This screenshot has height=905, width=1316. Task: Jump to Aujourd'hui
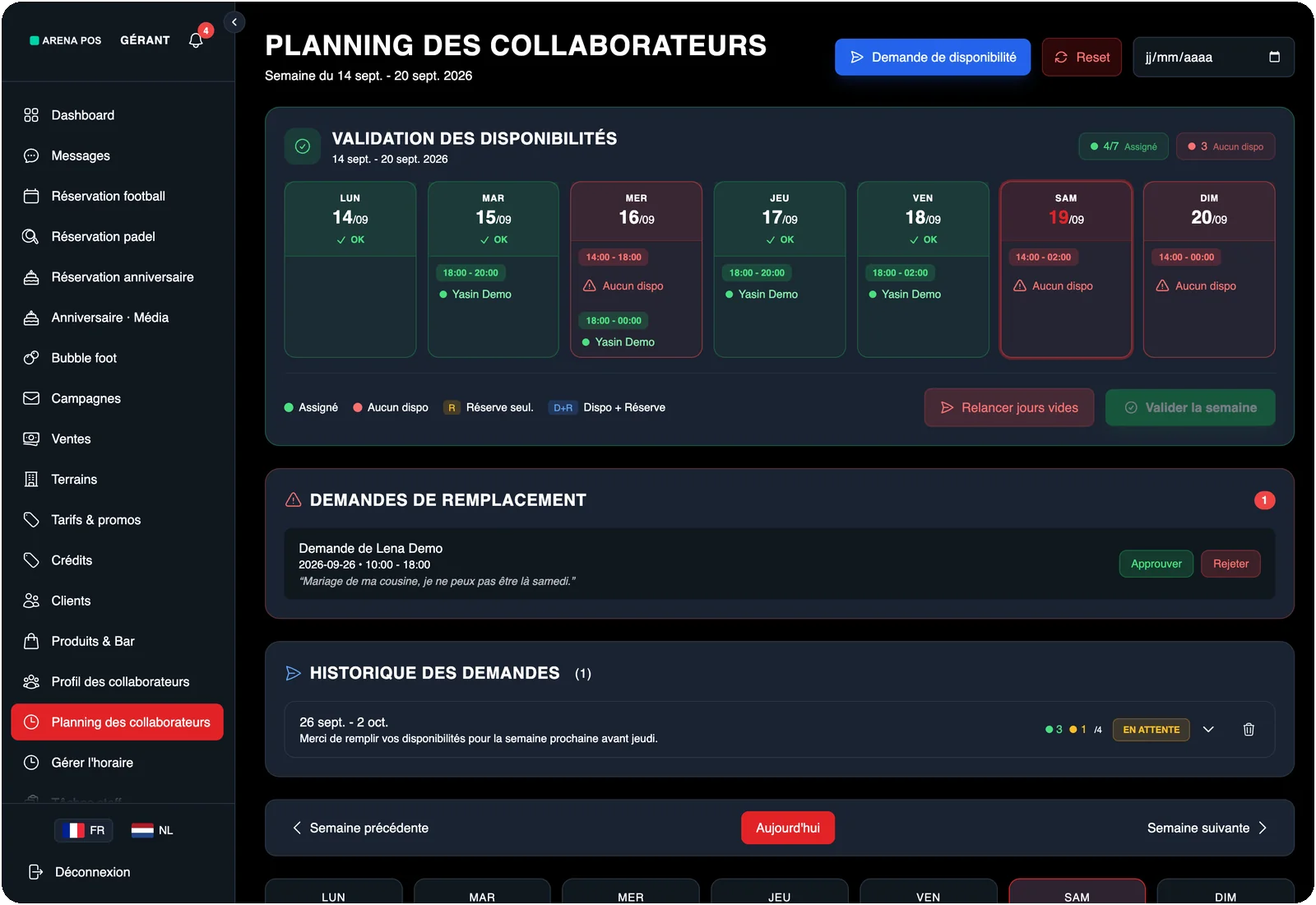tap(788, 828)
